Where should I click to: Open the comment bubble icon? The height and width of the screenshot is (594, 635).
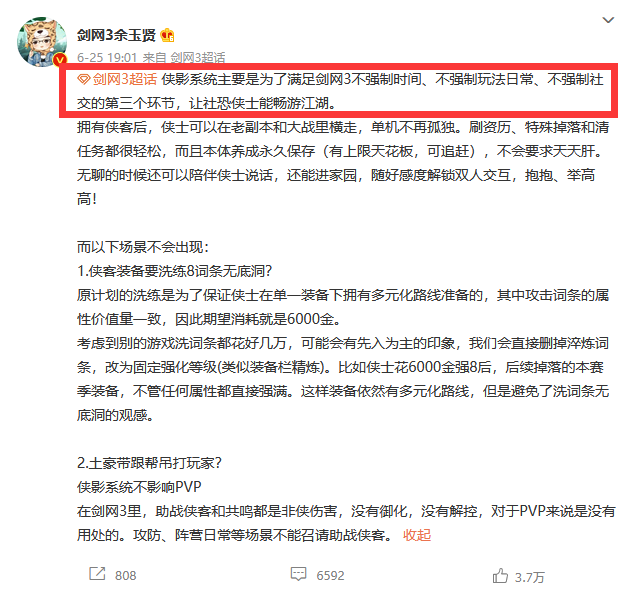(298, 574)
